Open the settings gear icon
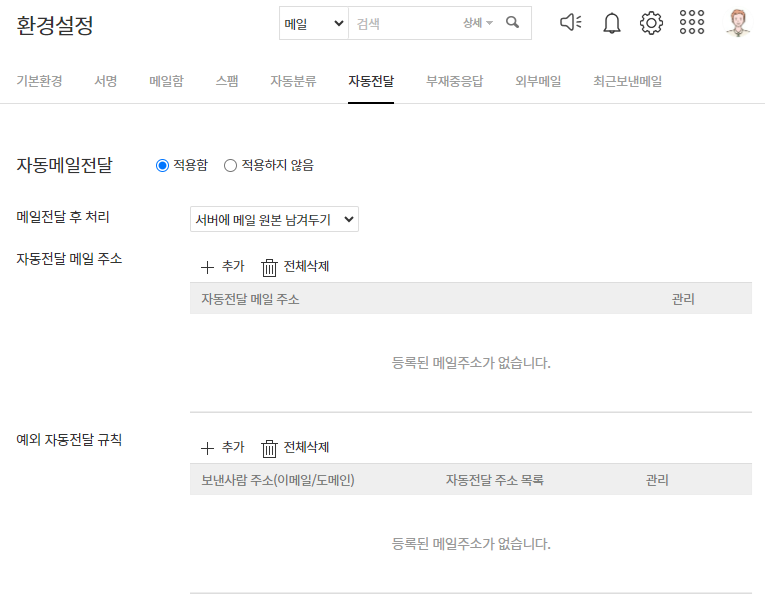This screenshot has height=604, width=765. click(x=651, y=23)
